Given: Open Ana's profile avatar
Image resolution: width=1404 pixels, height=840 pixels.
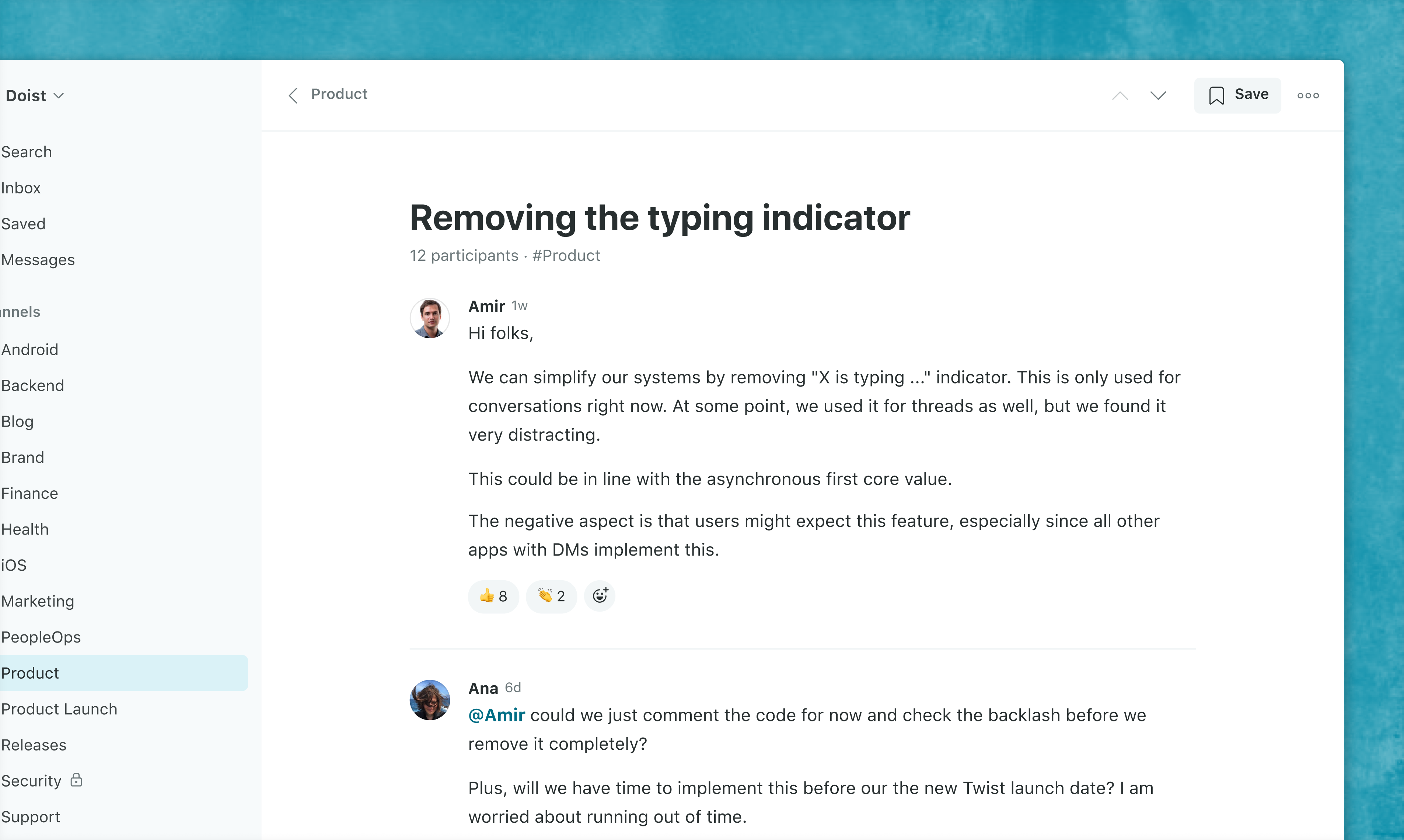Looking at the screenshot, I should pyautogui.click(x=430, y=700).
